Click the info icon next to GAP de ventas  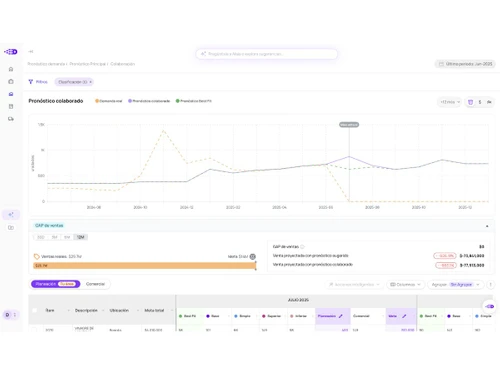click(302, 247)
